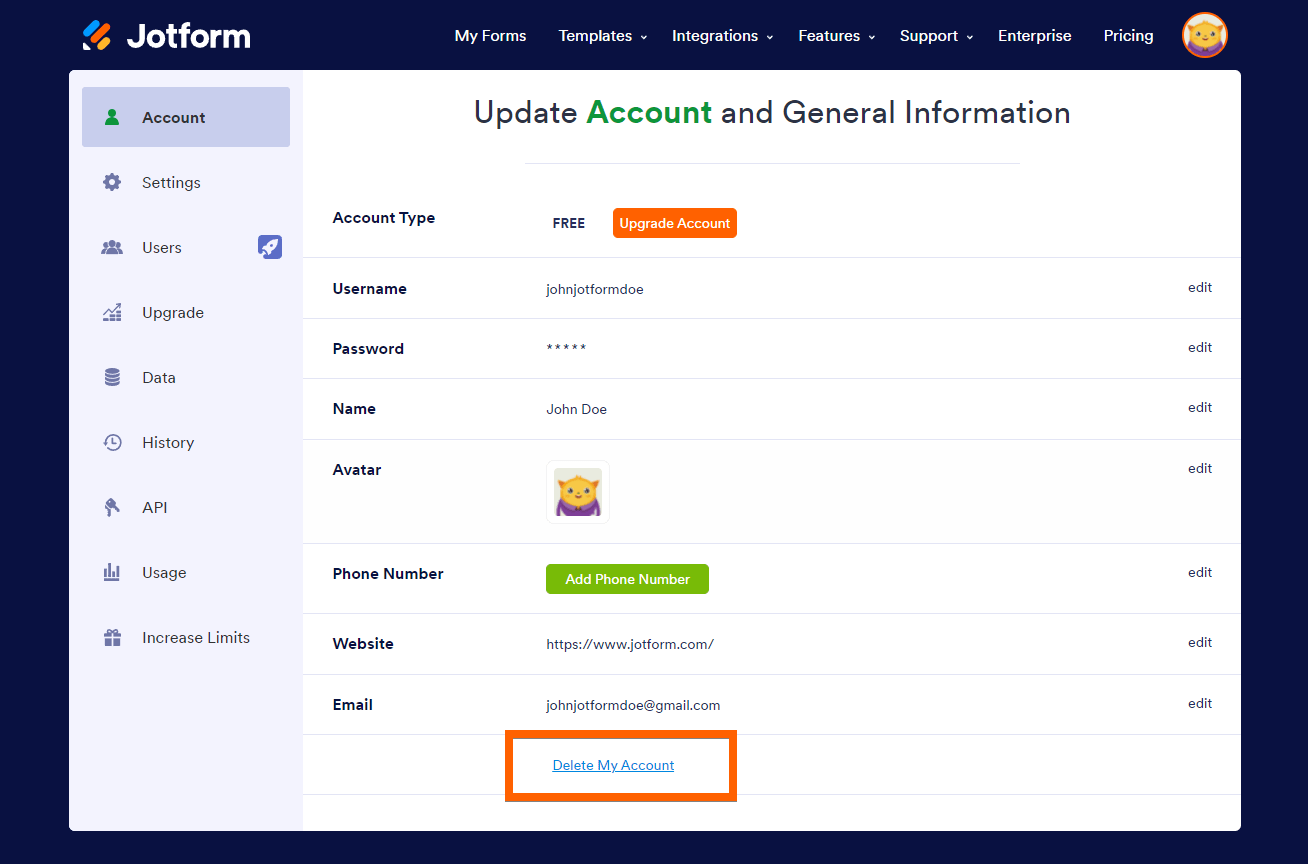Edit the Avatar
This screenshot has height=864, width=1308.
(1200, 468)
